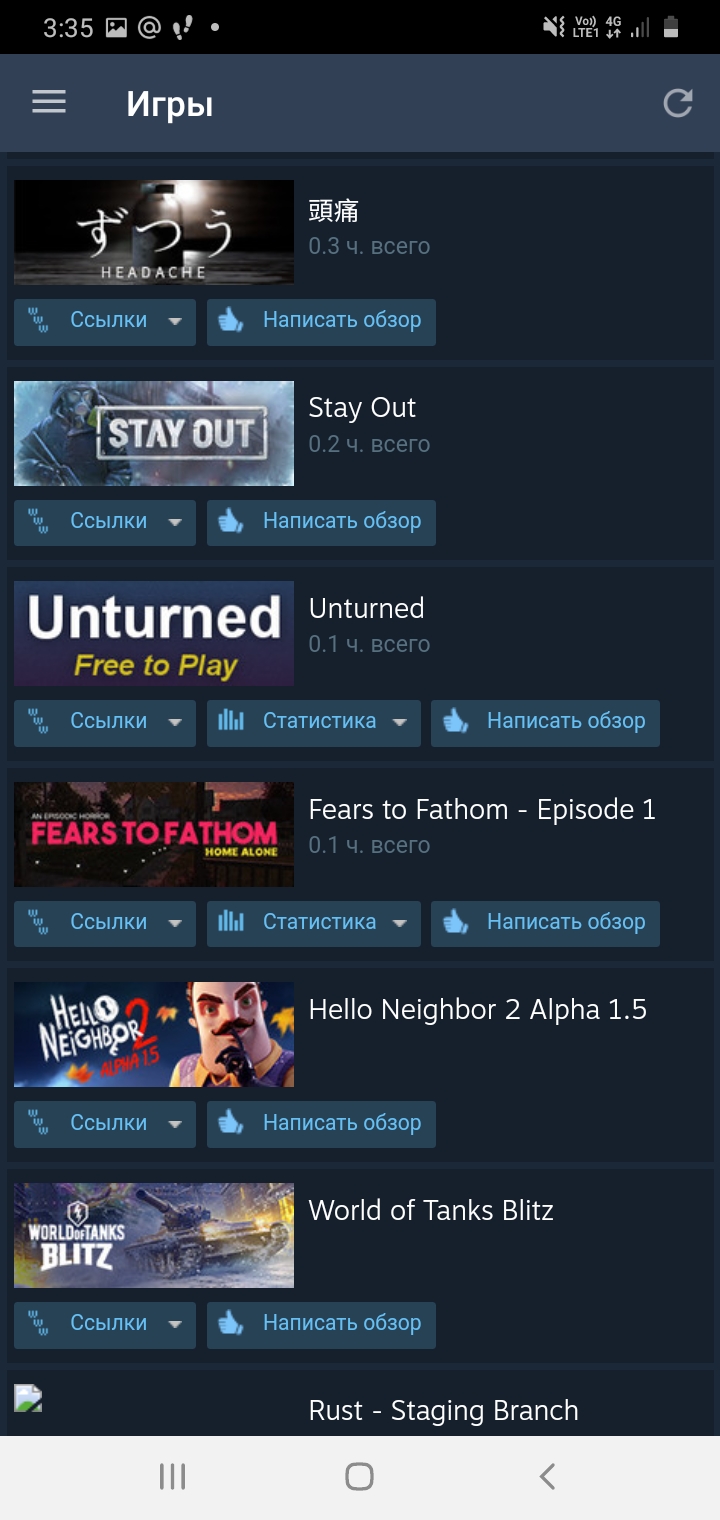Open Unturned game banner thumbnail
Screen dimensions: 720x1520
coord(154,634)
